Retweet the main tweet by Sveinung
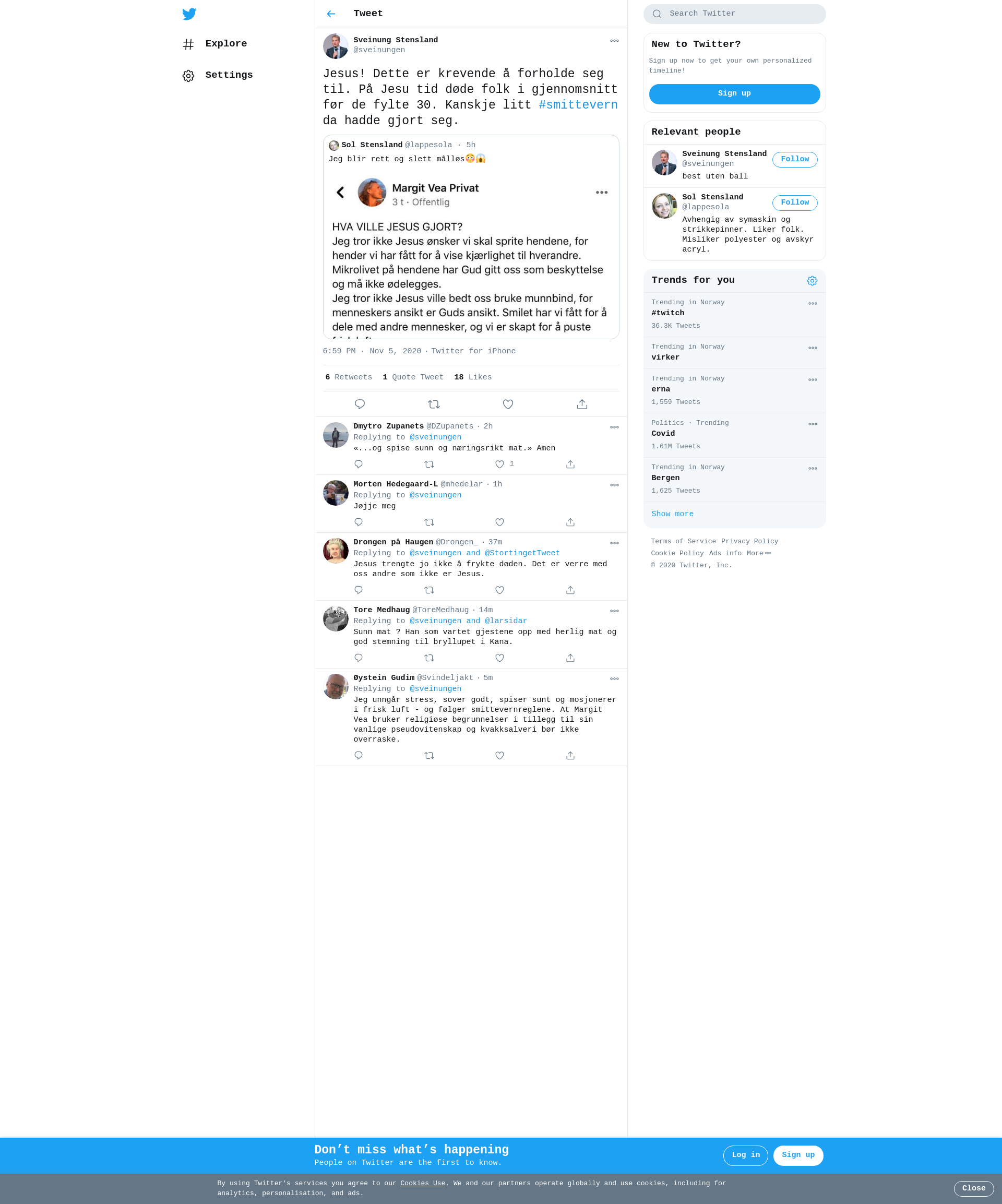 tap(434, 404)
